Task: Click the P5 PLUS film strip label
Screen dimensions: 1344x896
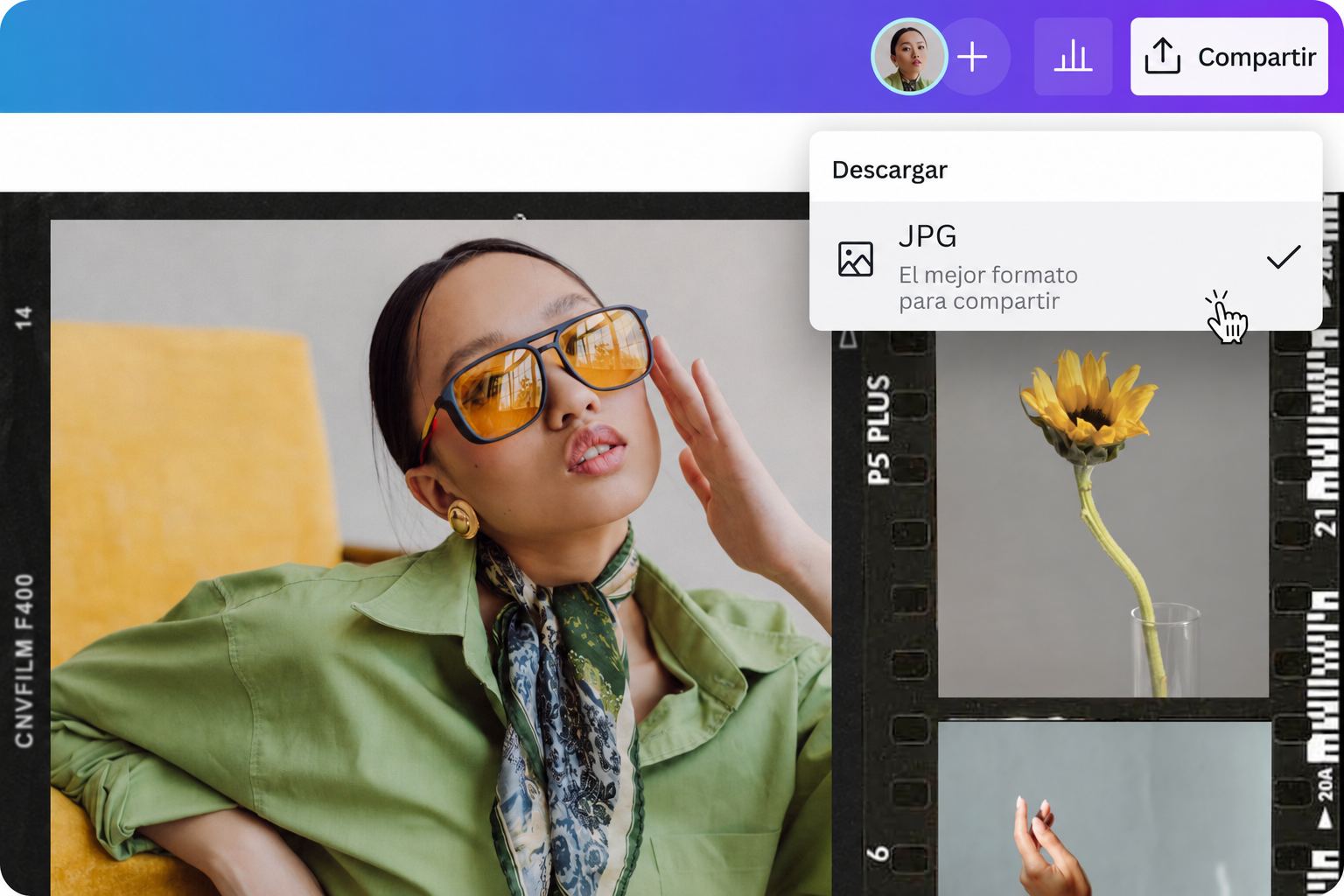Action: (878, 430)
